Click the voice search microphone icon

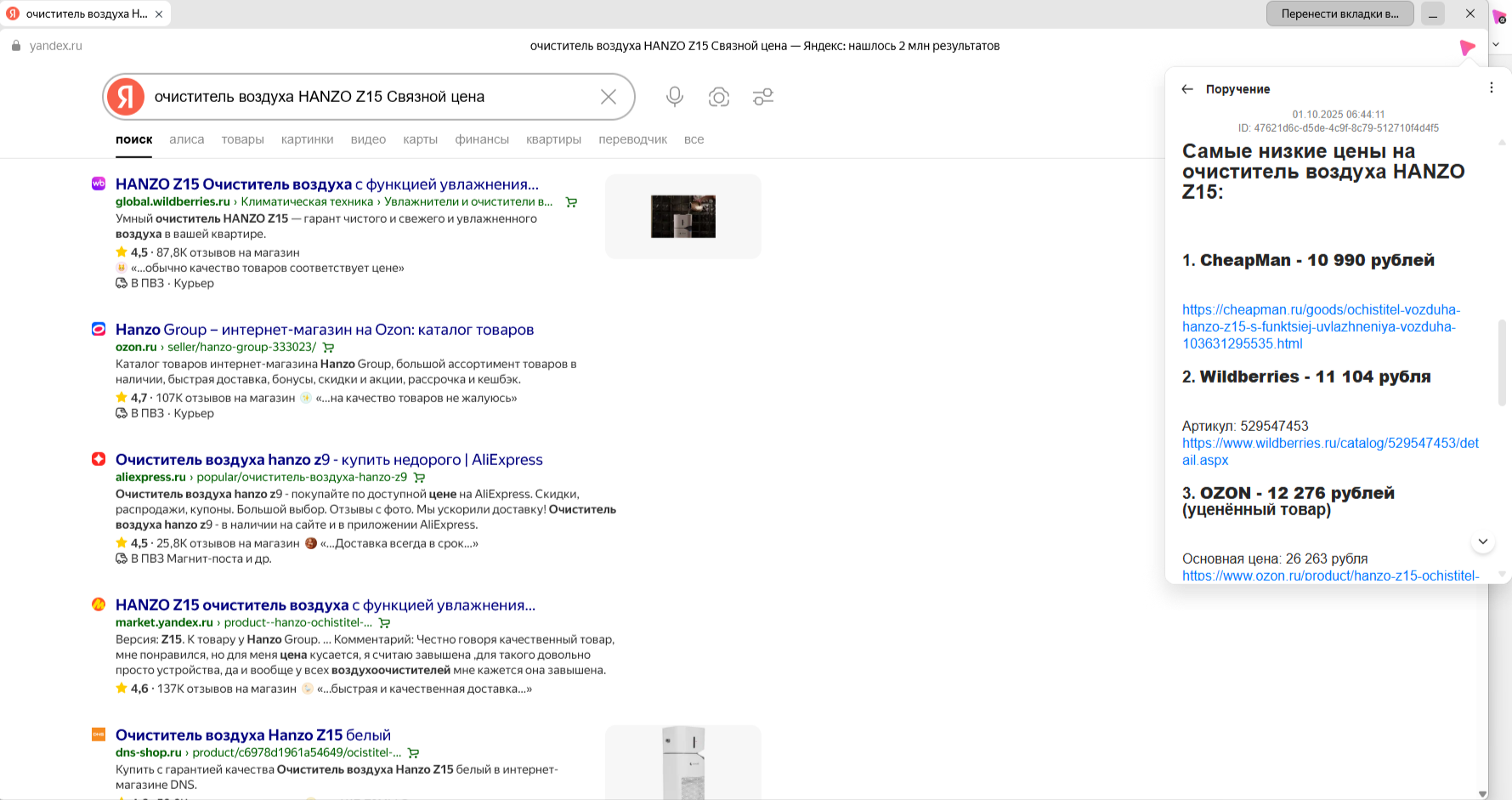[x=674, y=97]
